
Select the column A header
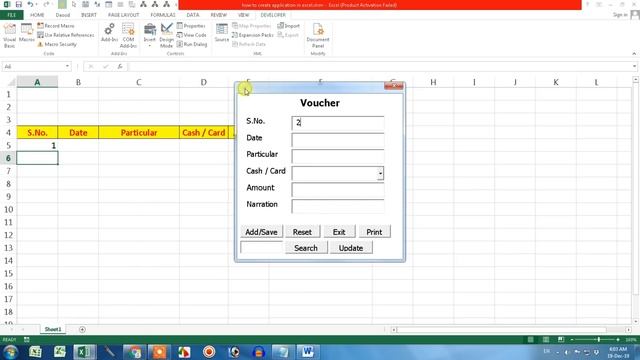[37, 82]
